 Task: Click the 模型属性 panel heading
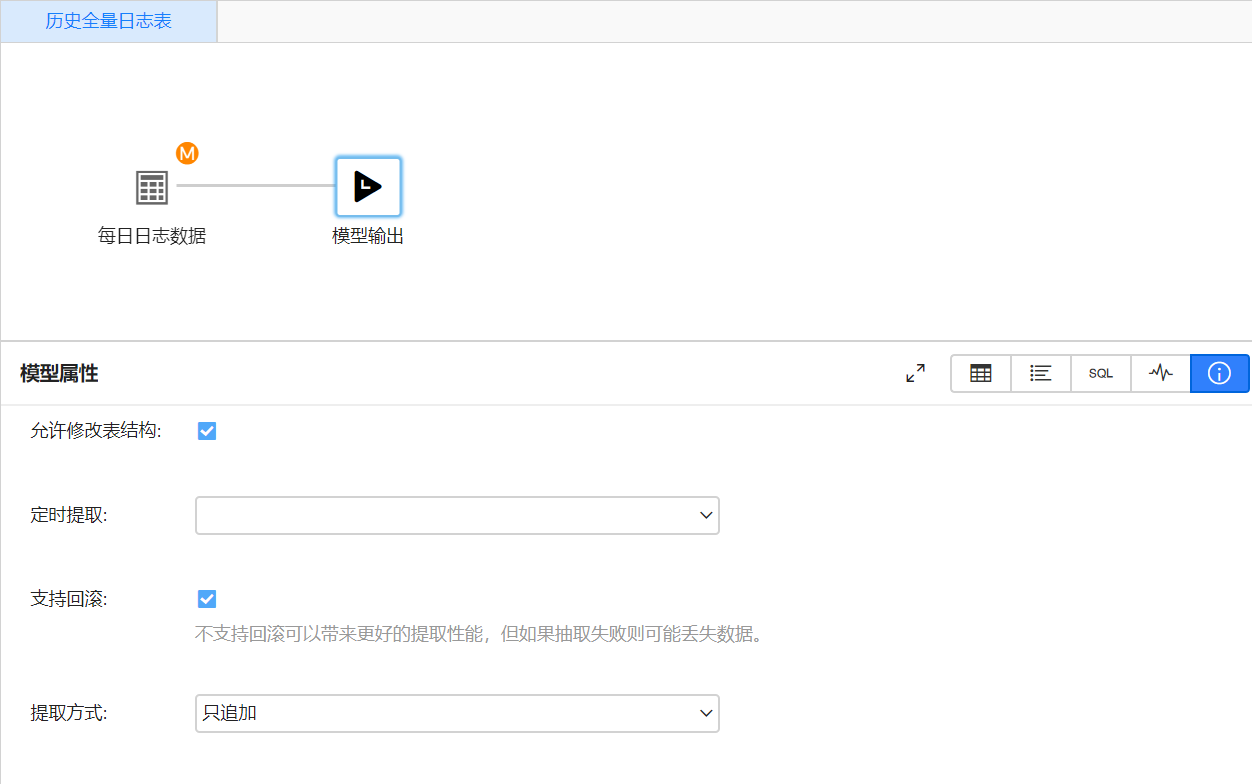59,374
